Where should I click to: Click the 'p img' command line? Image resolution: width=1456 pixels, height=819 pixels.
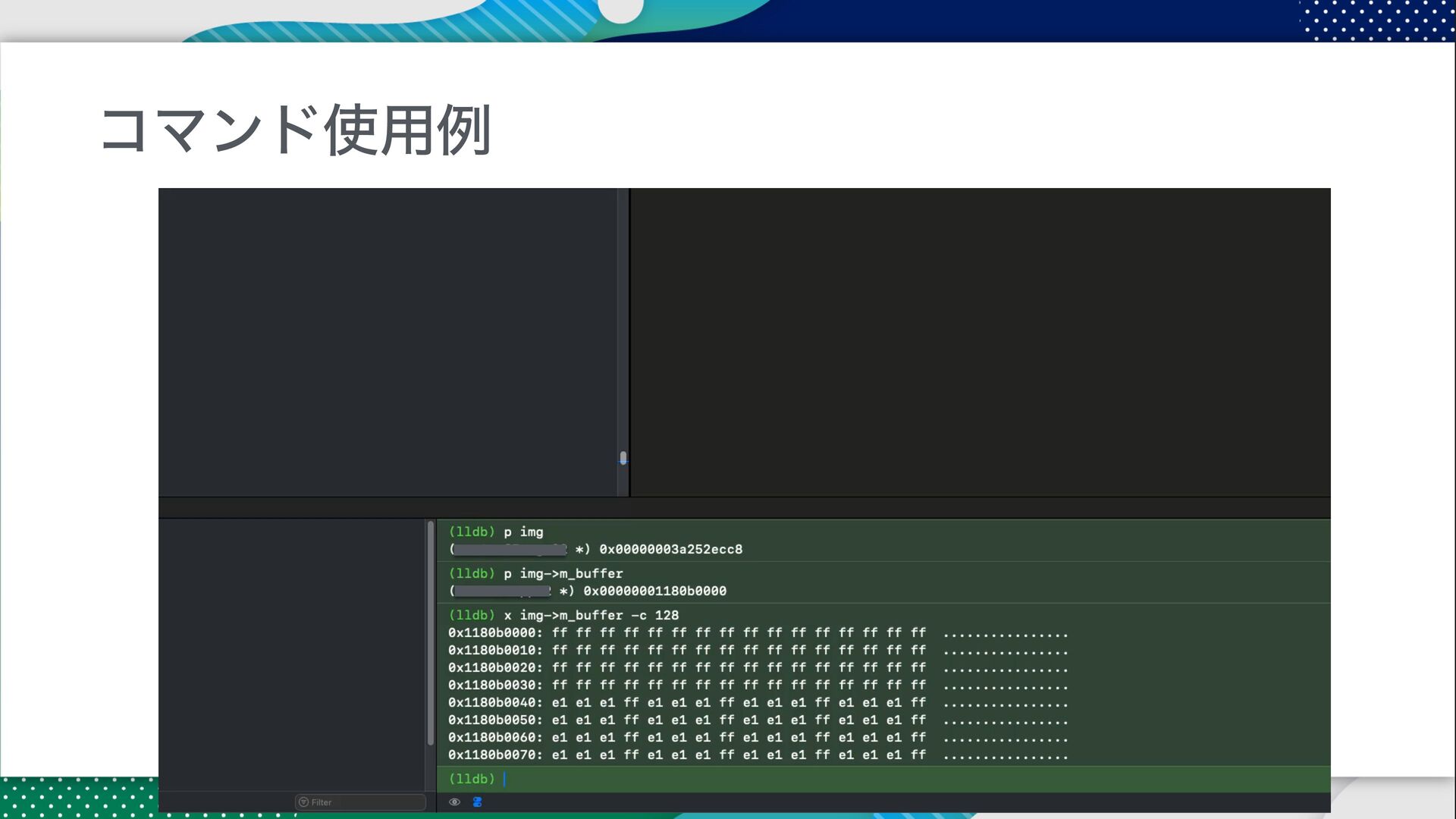coord(523,532)
